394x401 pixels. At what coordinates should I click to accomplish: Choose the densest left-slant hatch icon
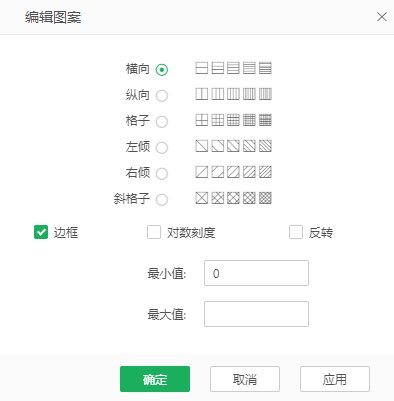(x=265, y=146)
